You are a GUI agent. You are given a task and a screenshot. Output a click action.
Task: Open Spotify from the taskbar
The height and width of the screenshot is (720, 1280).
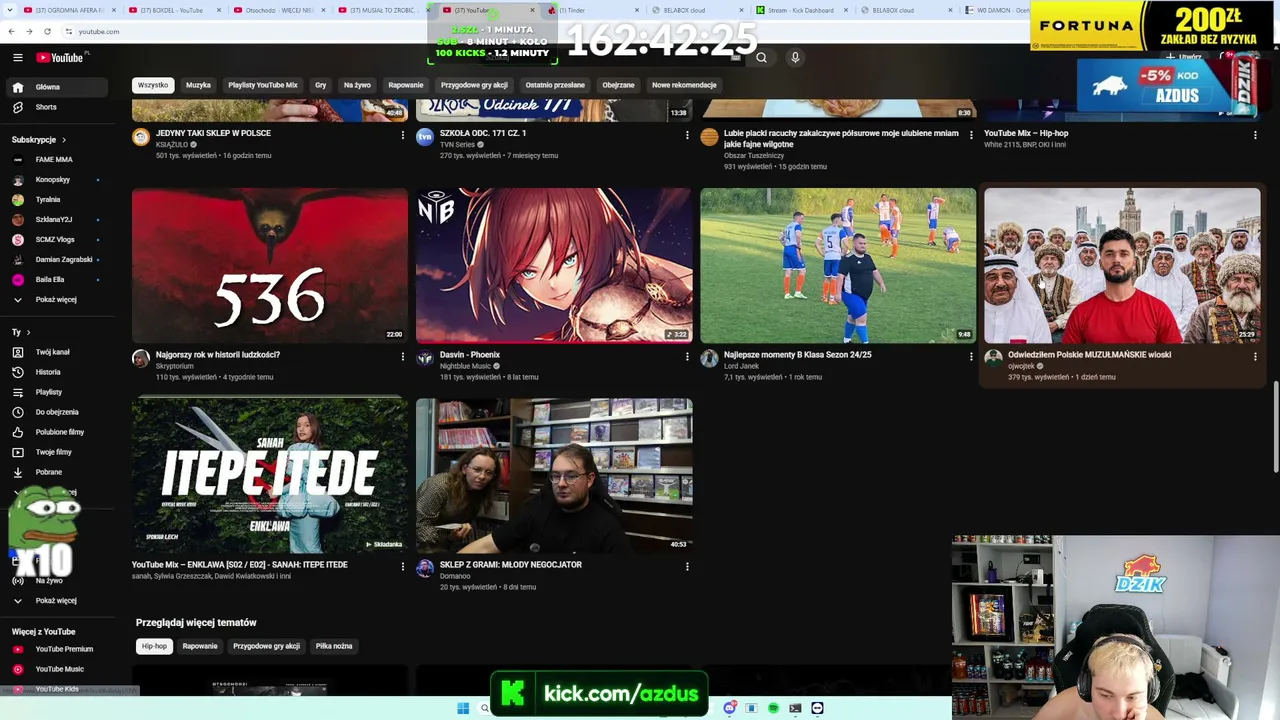click(773, 708)
